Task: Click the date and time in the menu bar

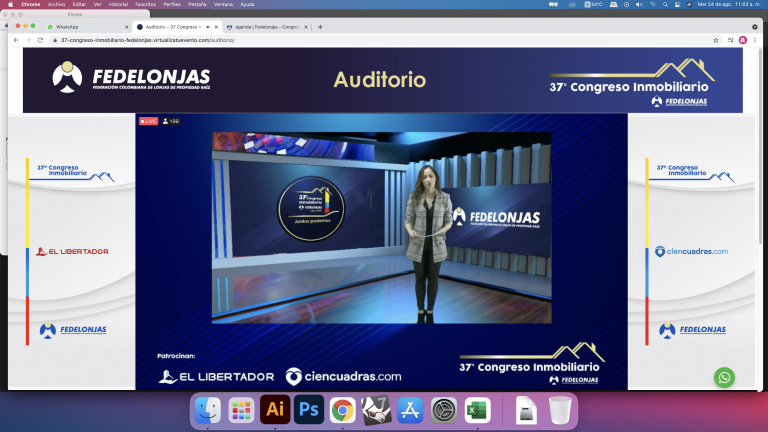Action: click(x=729, y=4)
